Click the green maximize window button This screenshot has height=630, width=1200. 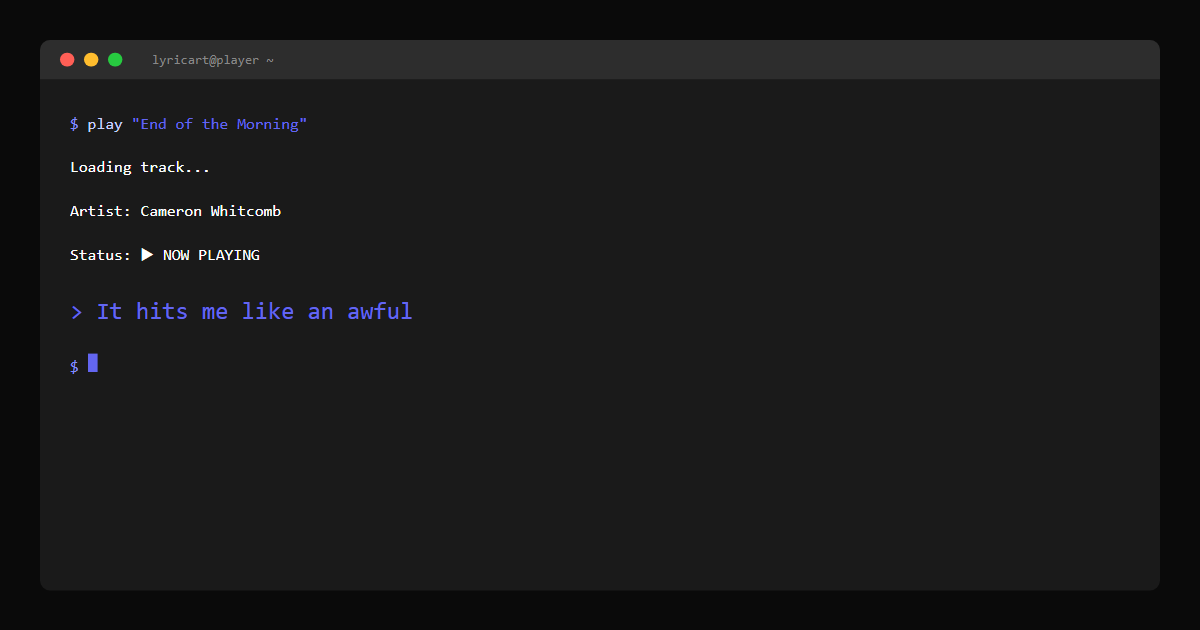[x=115, y=60]
